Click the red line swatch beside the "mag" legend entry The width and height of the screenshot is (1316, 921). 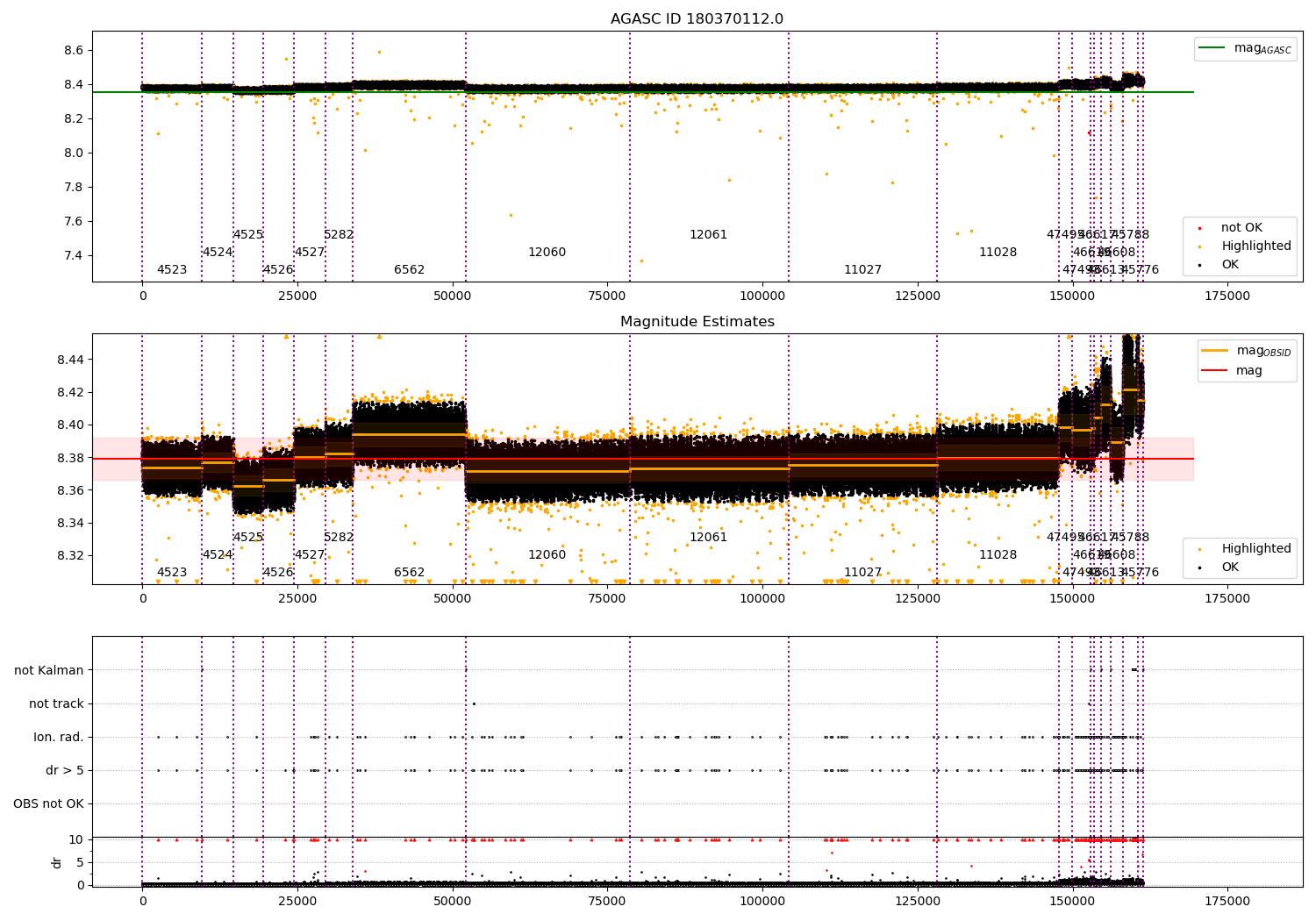coord(1215,370)
